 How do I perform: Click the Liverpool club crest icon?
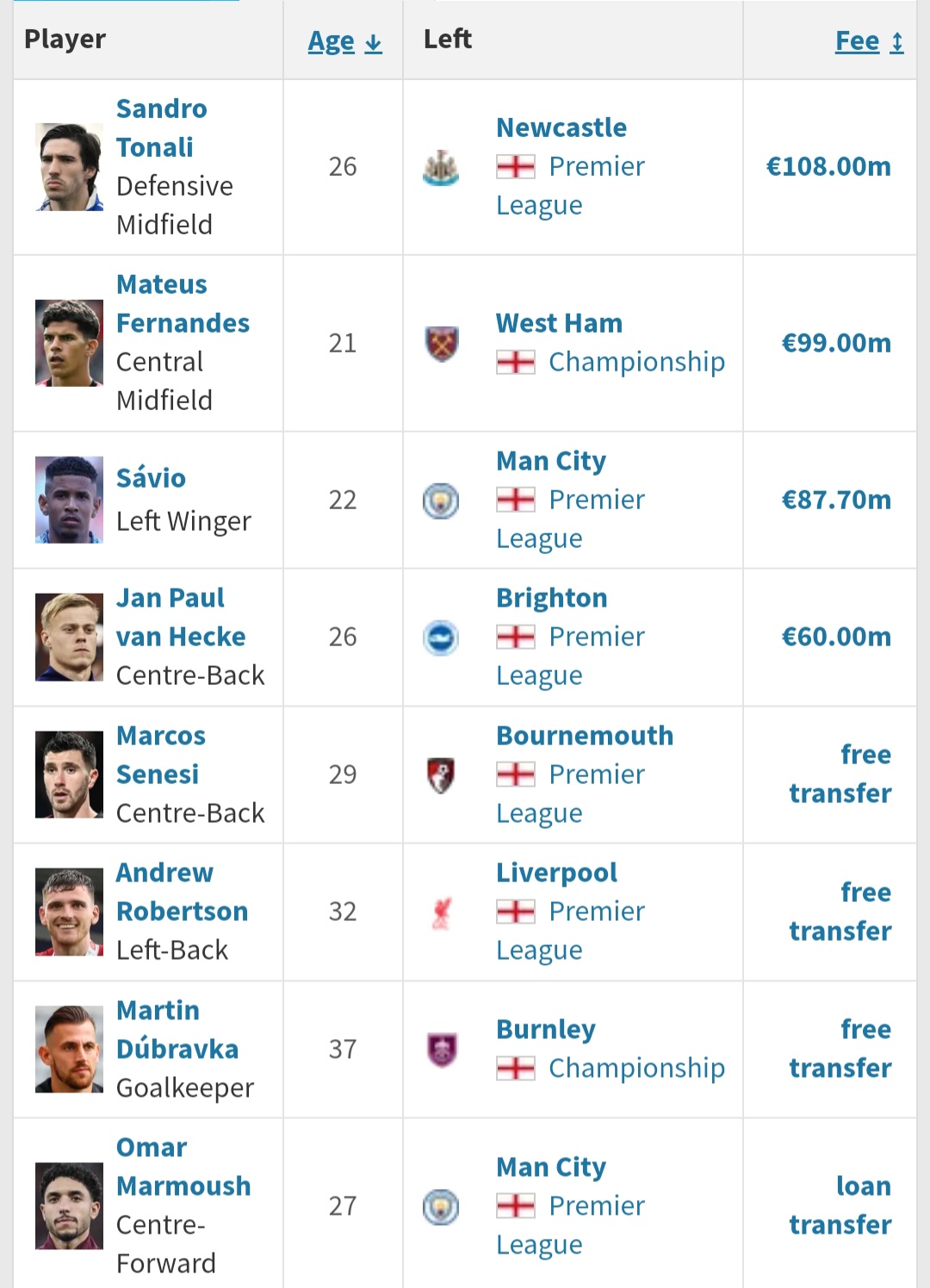pyautogui.click(x=441, y=912)
